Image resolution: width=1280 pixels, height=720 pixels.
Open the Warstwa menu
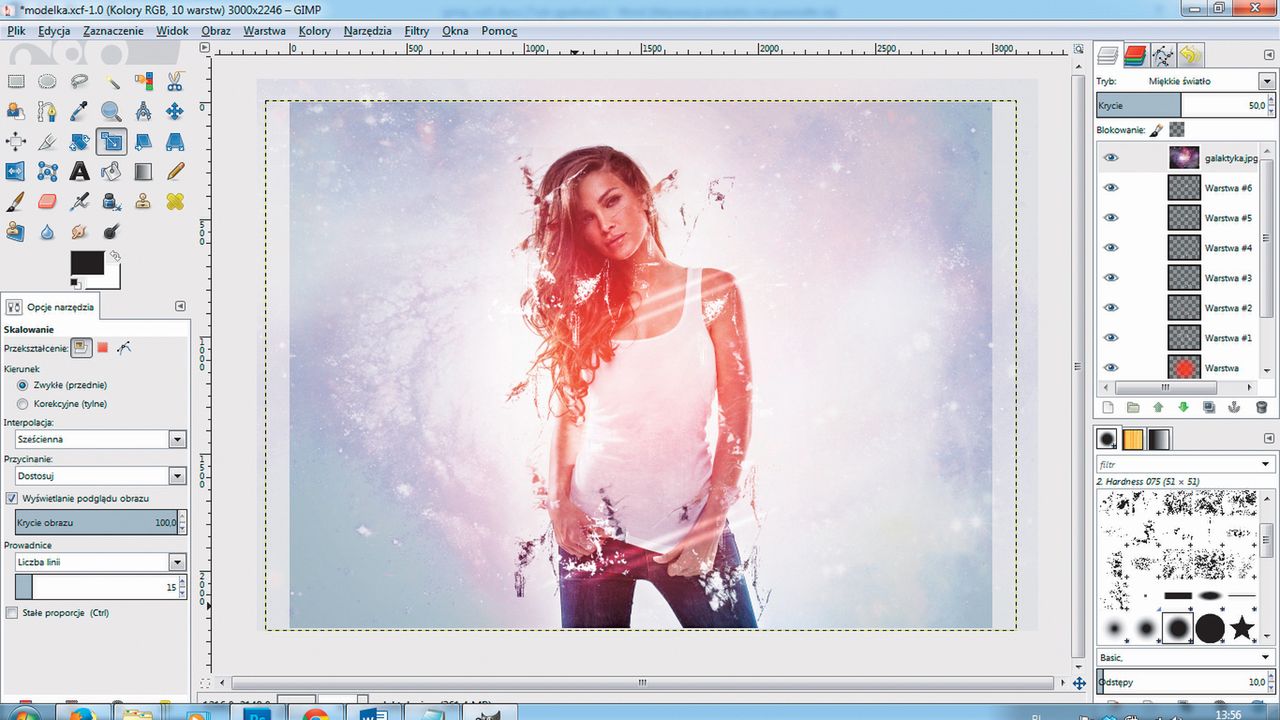tap(264, 31)
